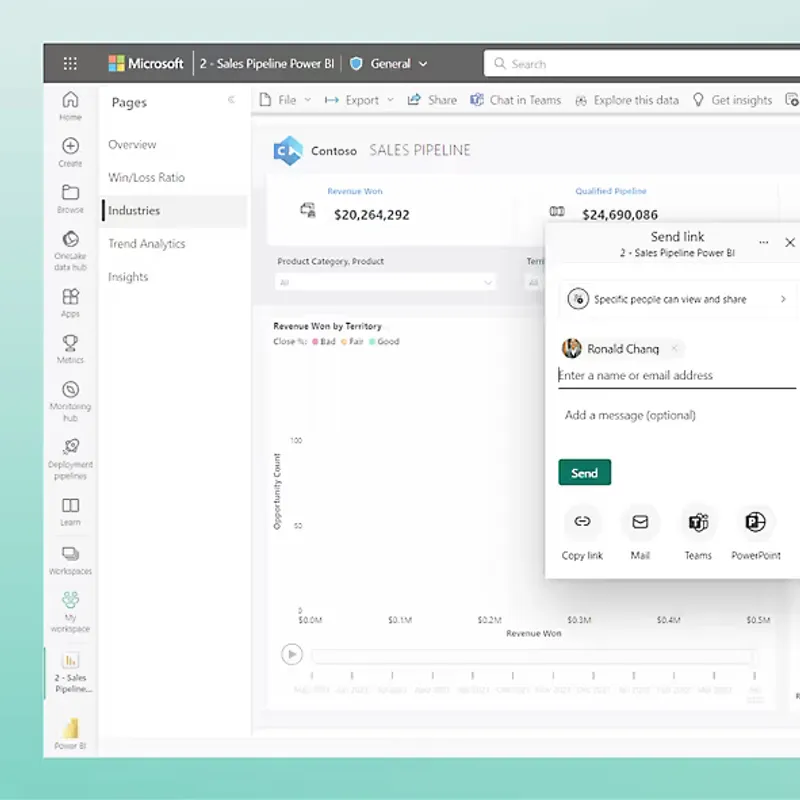The image size is (800, 800).
Task: Click the Power BI logo at bottom
Action: point(70,729)
